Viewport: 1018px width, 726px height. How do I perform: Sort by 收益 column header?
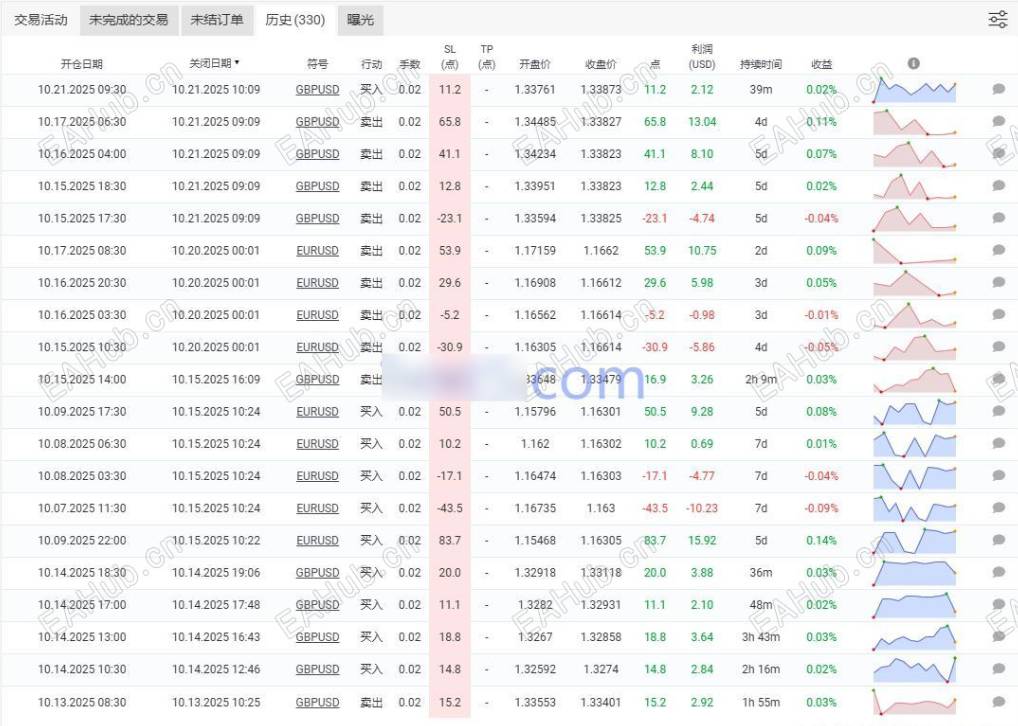tap(821, 64)
